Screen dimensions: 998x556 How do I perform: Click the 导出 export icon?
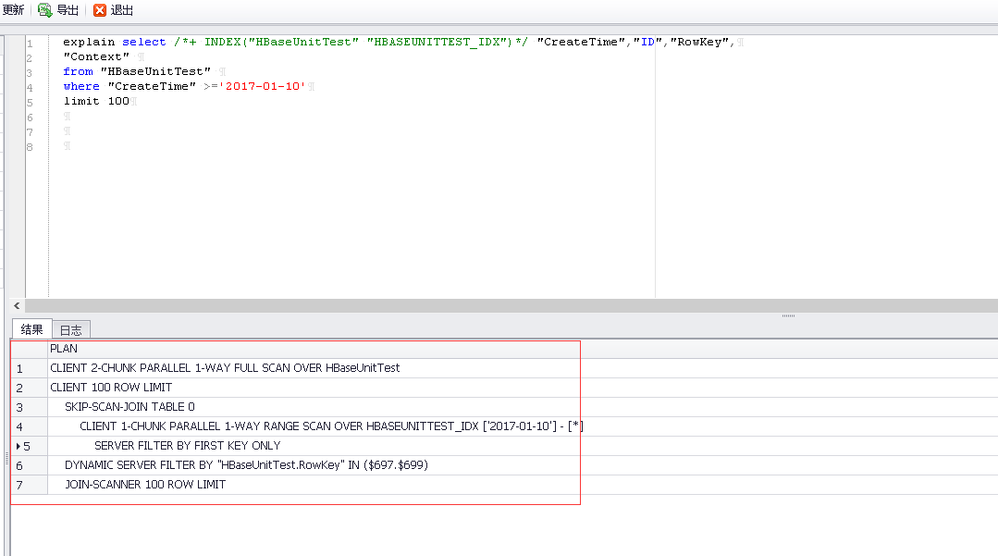pos(45,10)
